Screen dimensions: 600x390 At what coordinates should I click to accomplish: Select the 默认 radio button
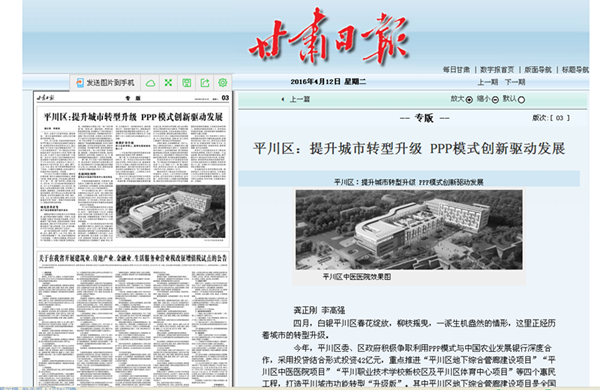(x=521, y=100)
